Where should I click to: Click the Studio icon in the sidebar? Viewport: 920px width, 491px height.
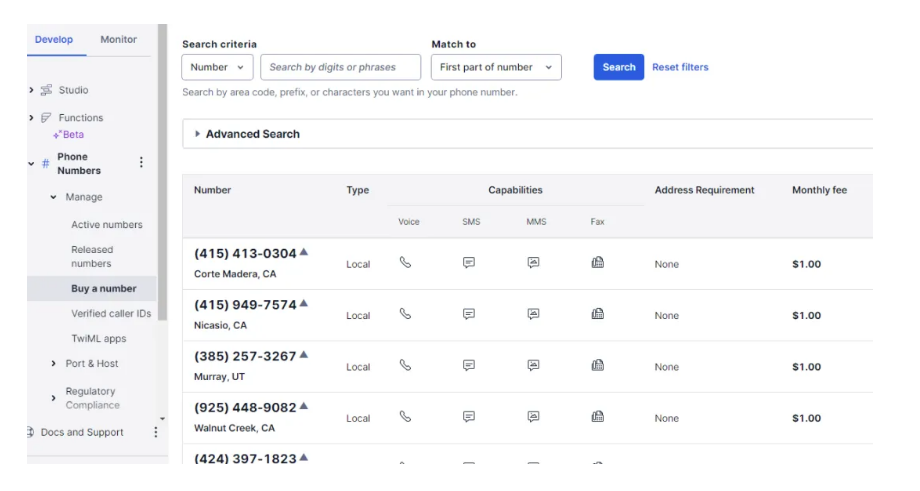pos(47,90)
